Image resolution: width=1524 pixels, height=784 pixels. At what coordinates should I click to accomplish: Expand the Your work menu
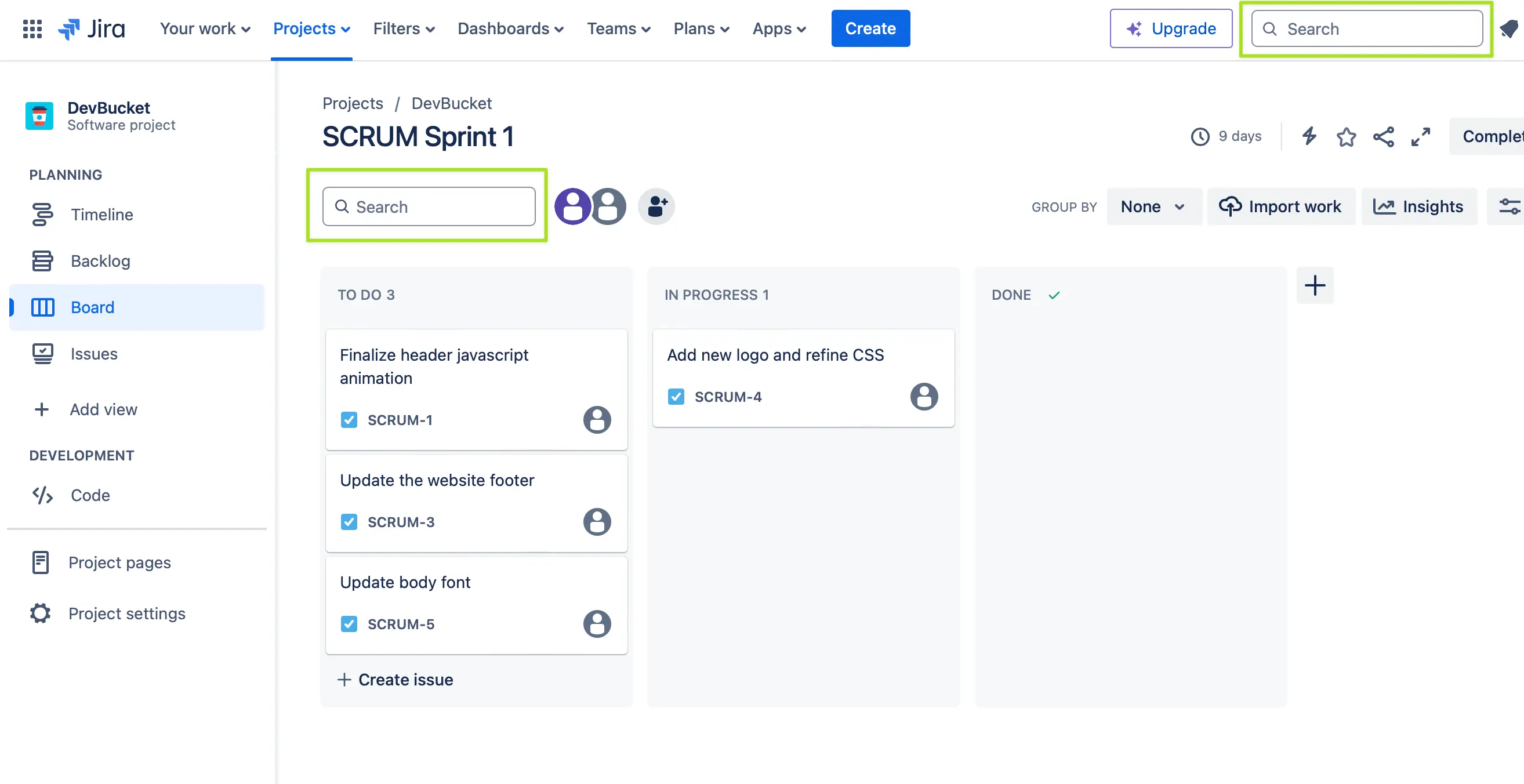pyautogui.click(x=205, y=28)
